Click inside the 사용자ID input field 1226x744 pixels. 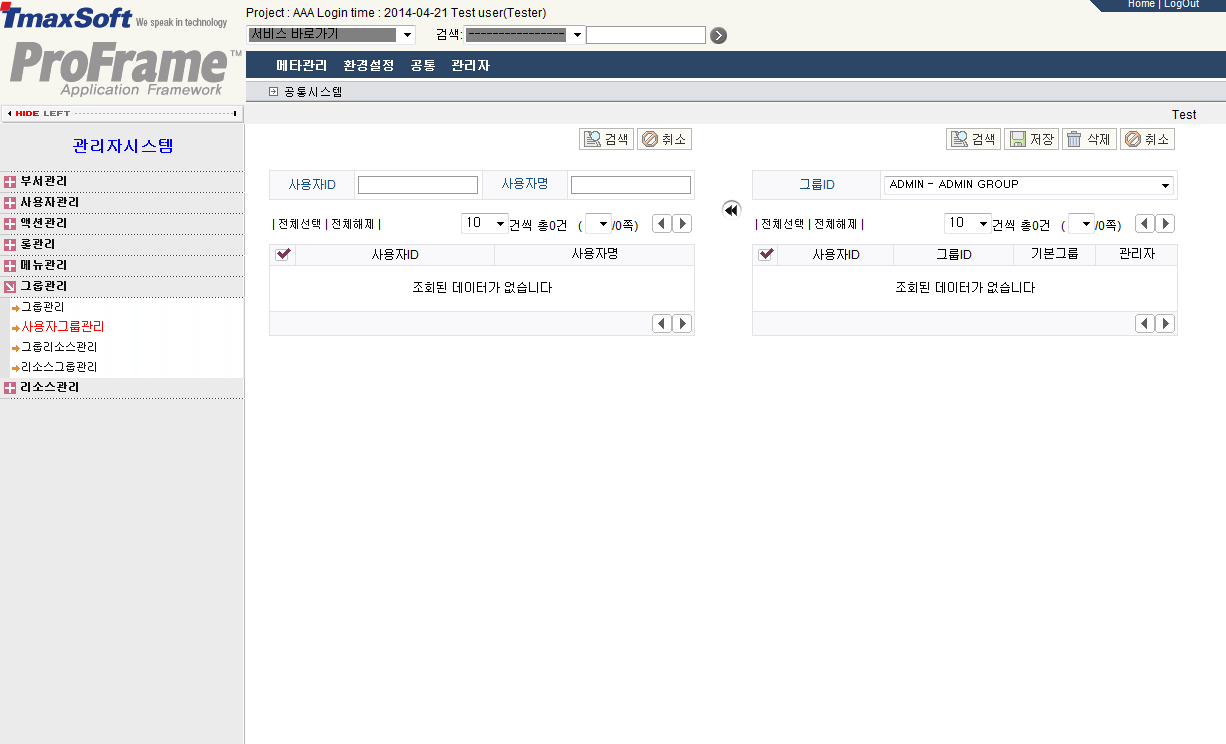tap(417, 184)
